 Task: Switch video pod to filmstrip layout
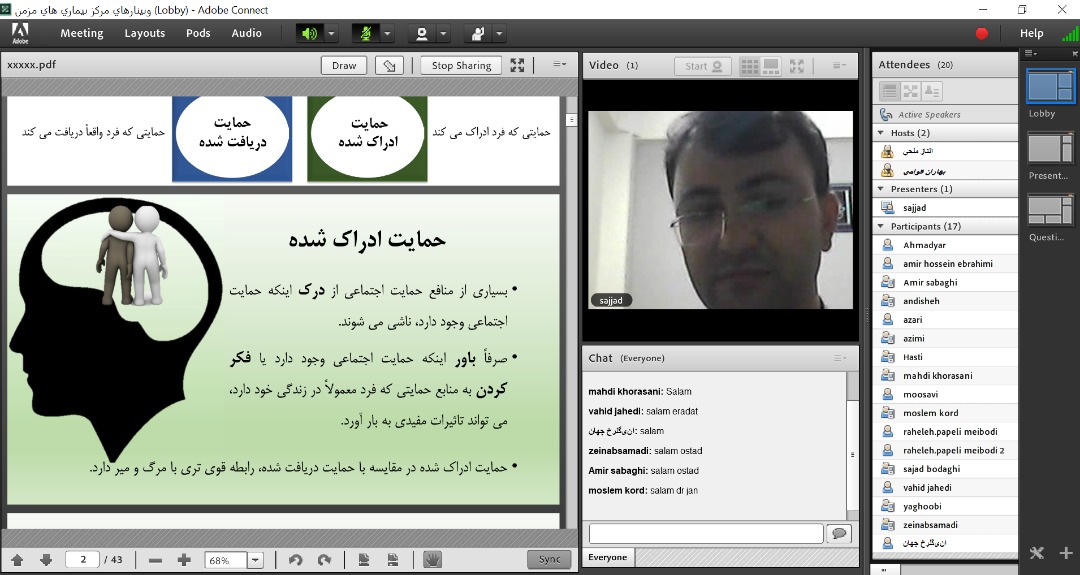click(771, 66)
